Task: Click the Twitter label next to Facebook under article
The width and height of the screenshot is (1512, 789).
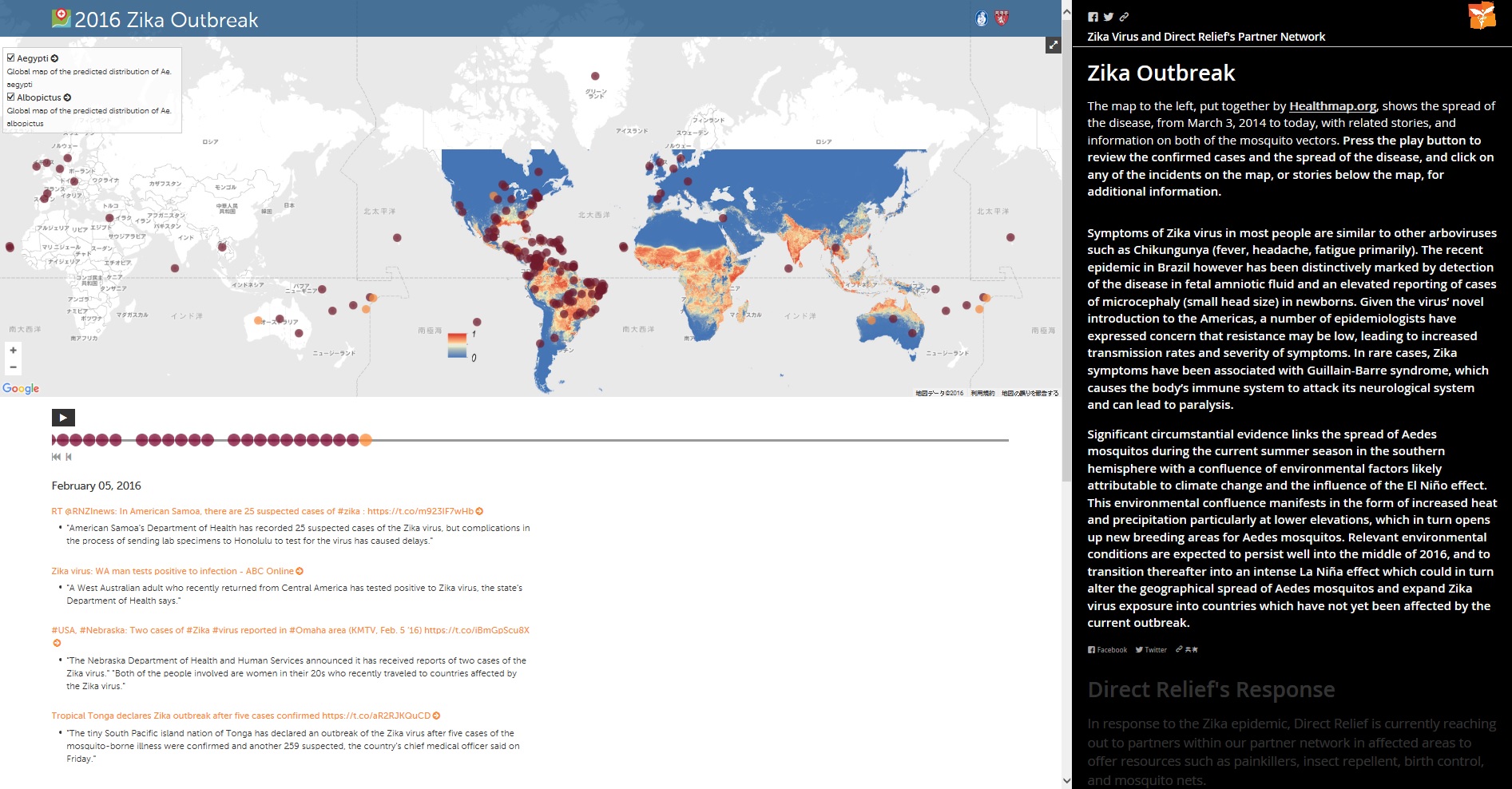Action: [x=1150, y=649]
